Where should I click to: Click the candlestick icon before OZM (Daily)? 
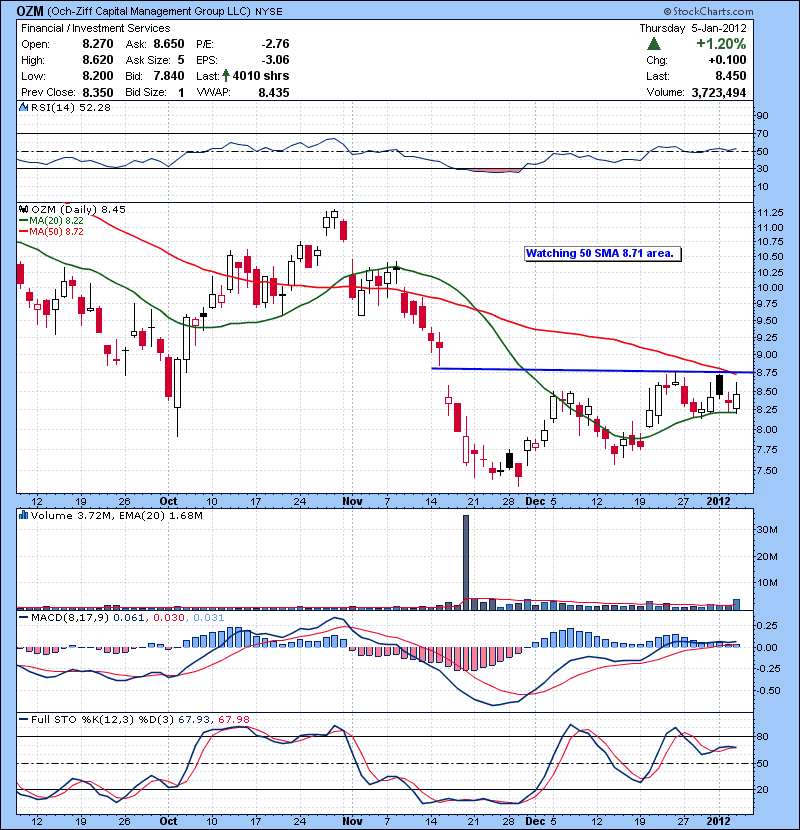click(x=24, y=210)
